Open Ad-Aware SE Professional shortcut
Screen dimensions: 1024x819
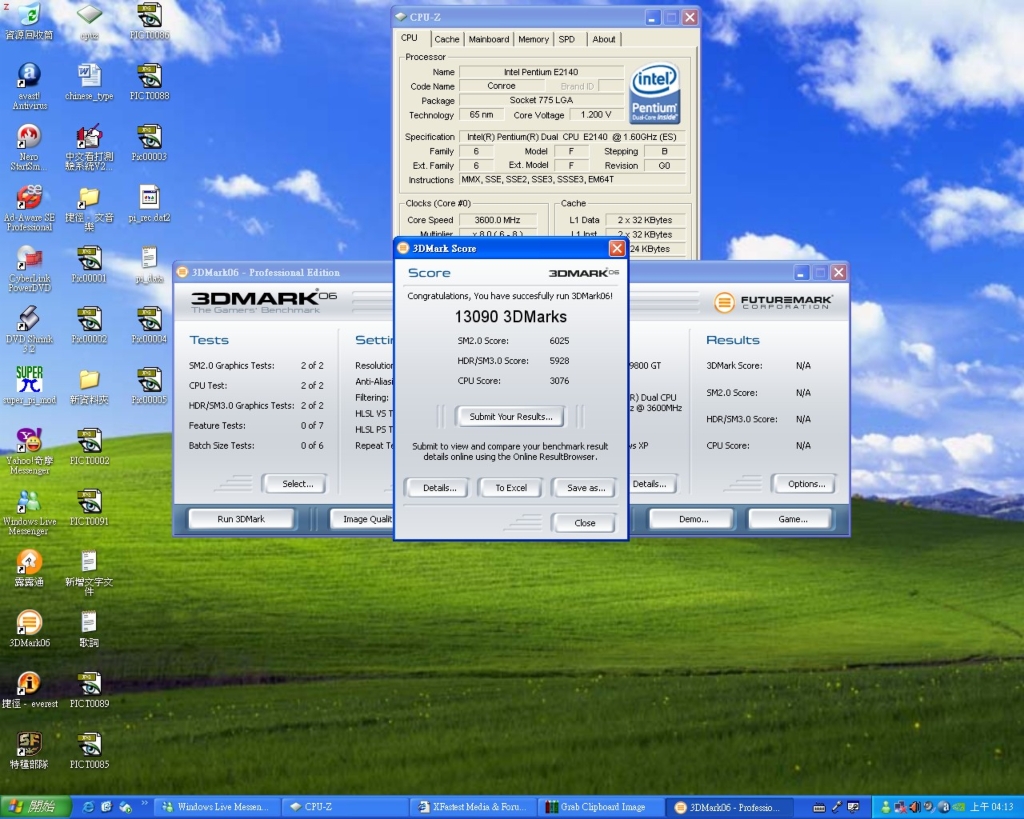point(29,208)
